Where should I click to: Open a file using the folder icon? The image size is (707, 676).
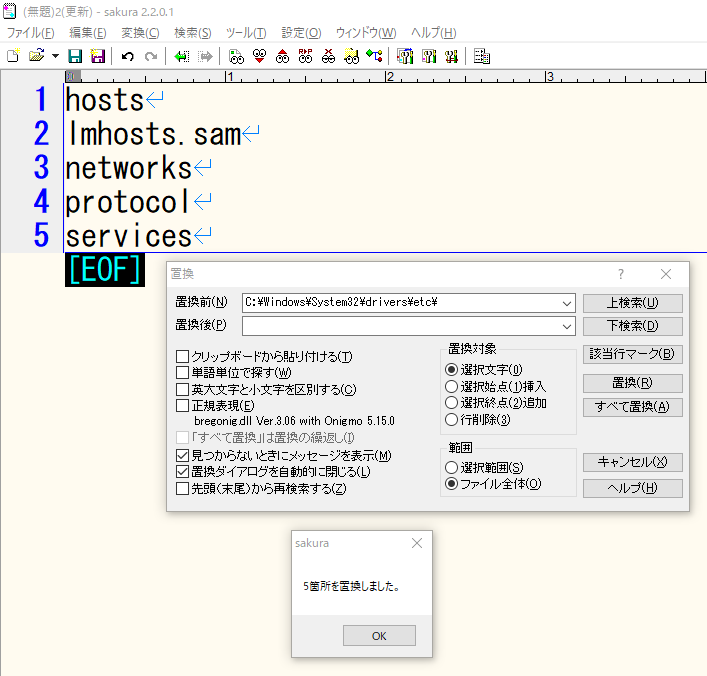pos(37,56)
